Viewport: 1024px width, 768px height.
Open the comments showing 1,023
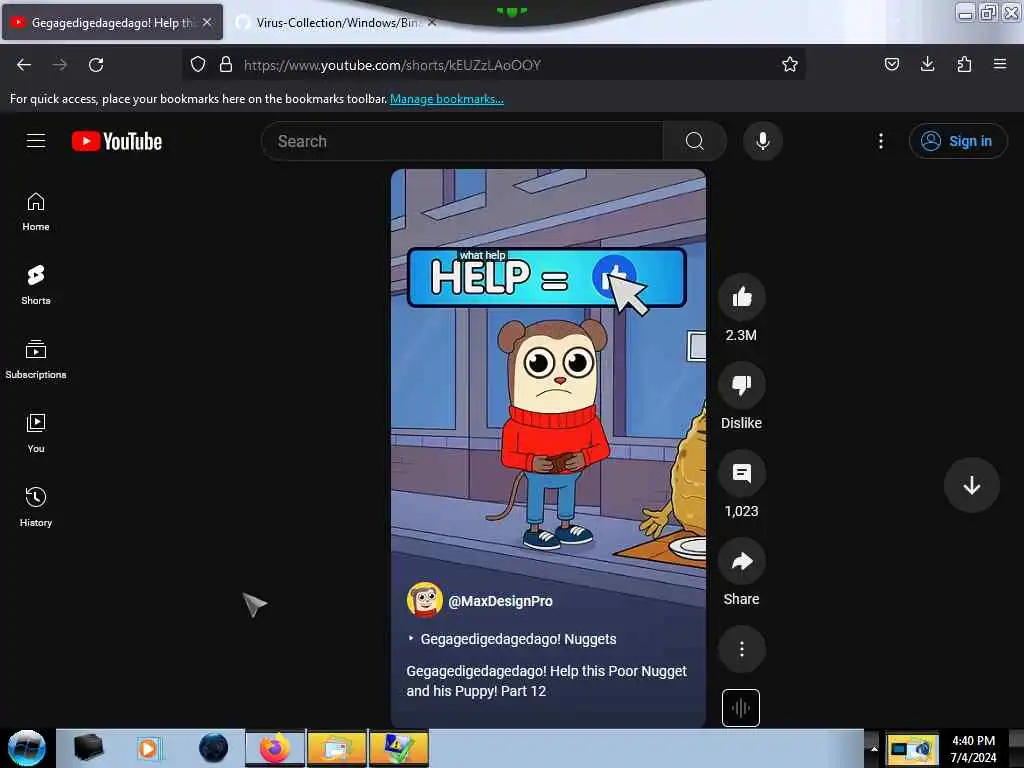coord(741,473)
